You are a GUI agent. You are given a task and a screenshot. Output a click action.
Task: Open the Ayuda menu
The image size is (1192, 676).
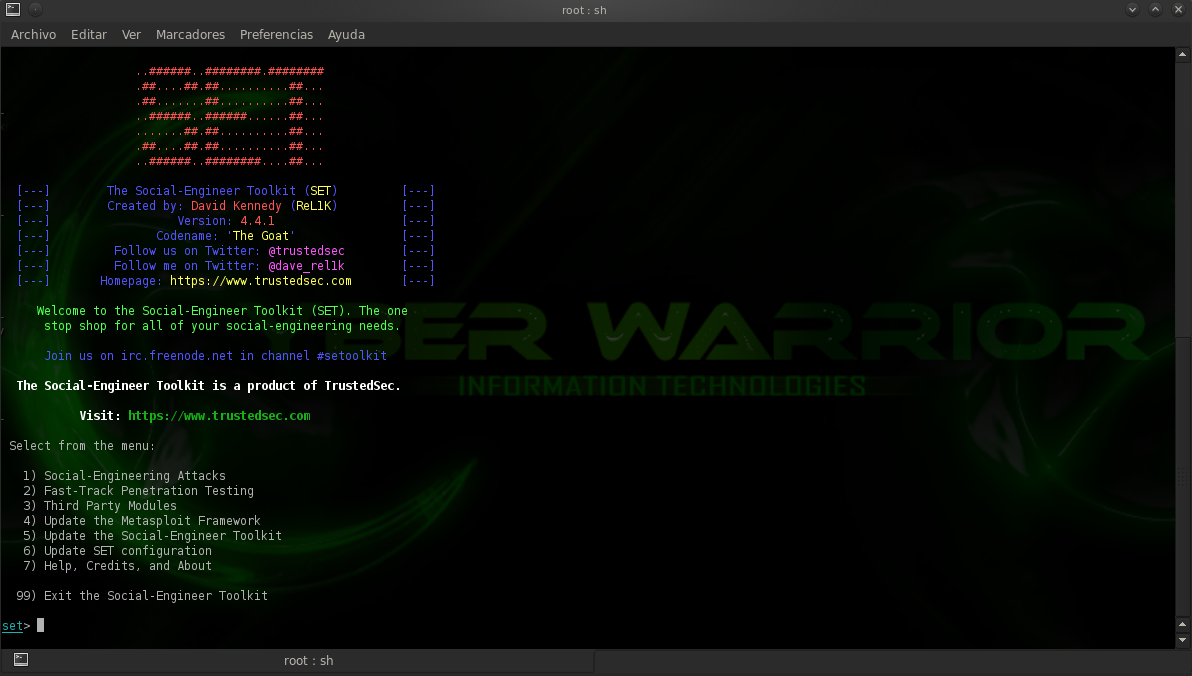click(346, 34)
